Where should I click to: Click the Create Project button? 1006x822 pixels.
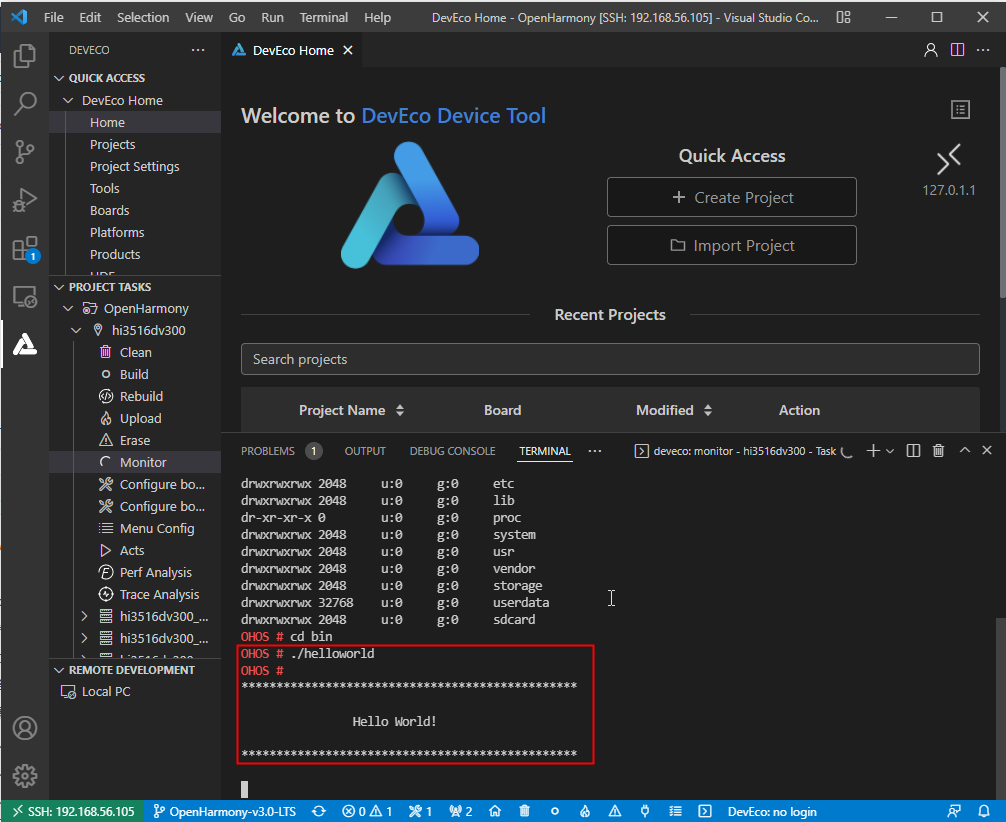pos(731,197)
